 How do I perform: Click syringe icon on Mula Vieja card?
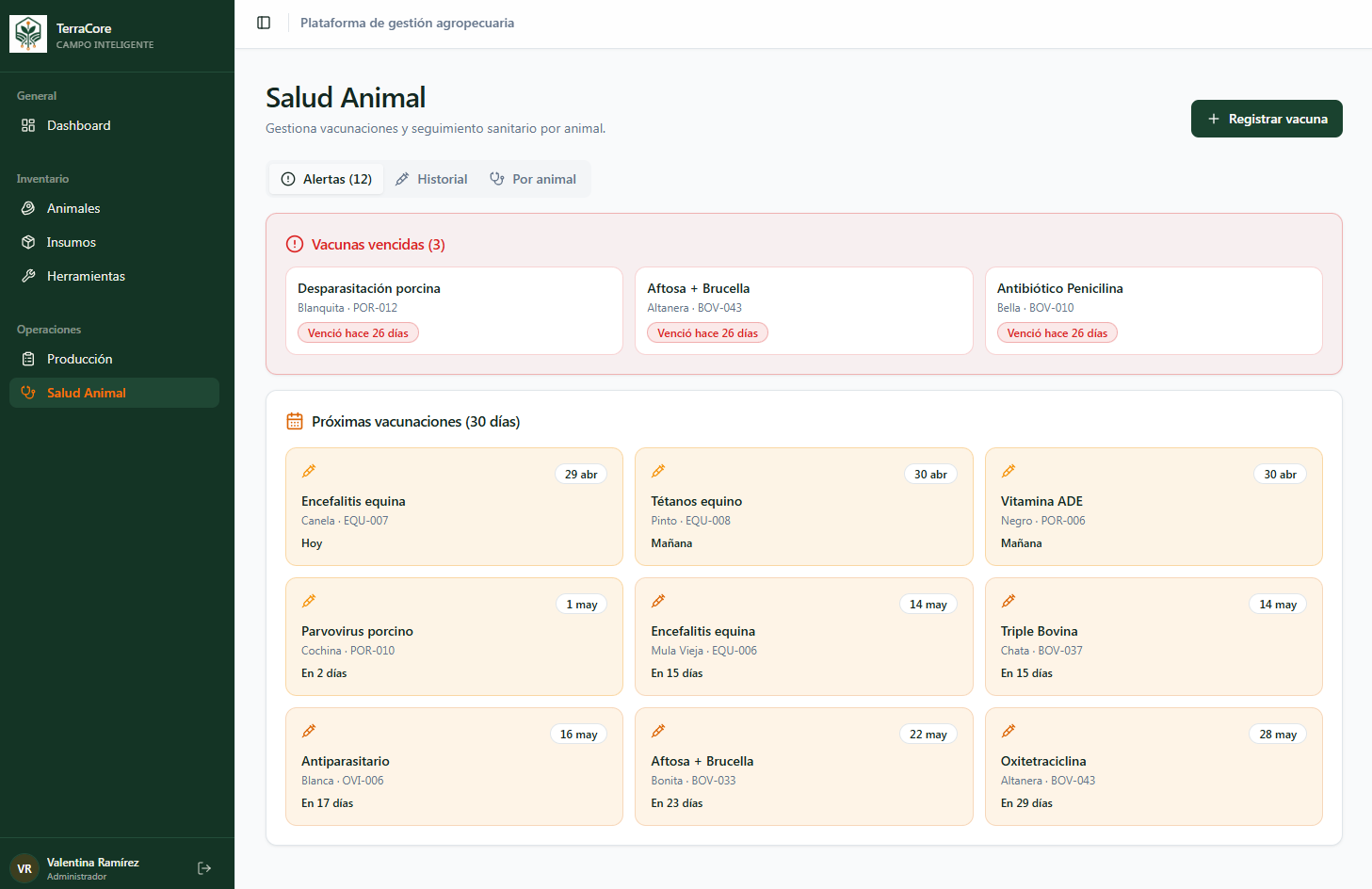pyautogui.click(x=658, y=601)
